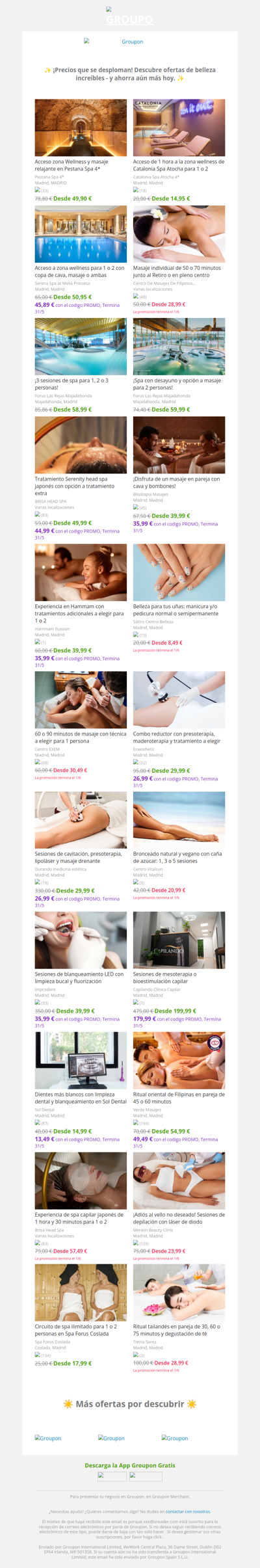The width and height of the screenshot is (260, 1568).
Task: Open the Catalonia Spa Atocha photo
Action: [179, 127]
